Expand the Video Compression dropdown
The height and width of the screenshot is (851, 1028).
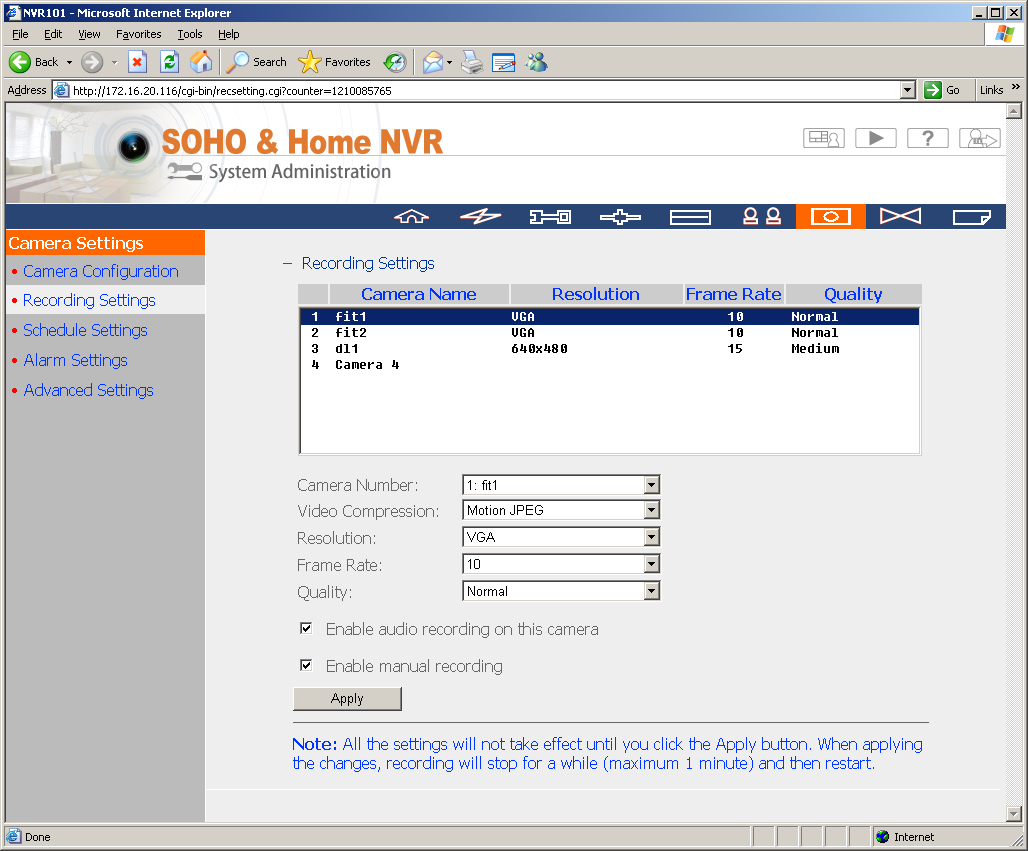(x=651, y=510)
